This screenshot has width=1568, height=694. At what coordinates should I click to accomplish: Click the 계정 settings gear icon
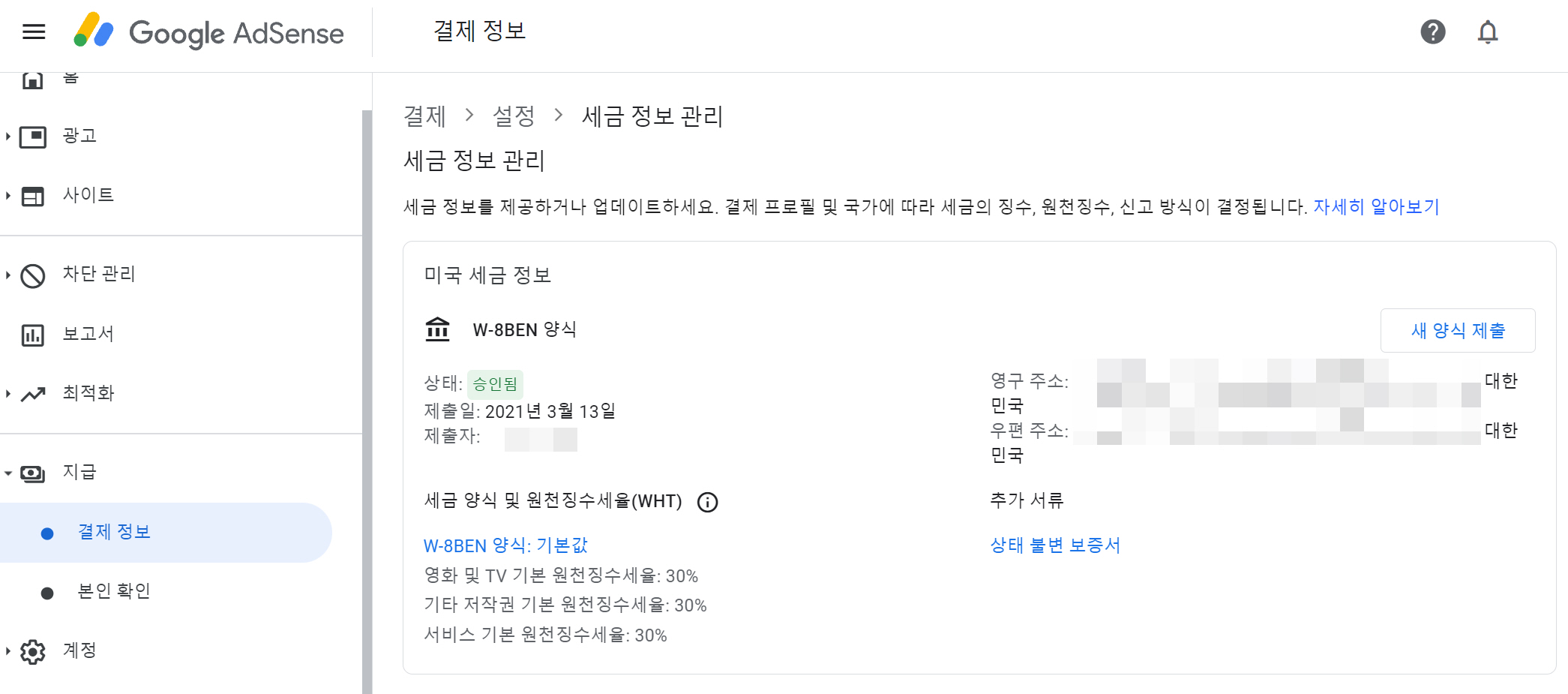[33, 651]
